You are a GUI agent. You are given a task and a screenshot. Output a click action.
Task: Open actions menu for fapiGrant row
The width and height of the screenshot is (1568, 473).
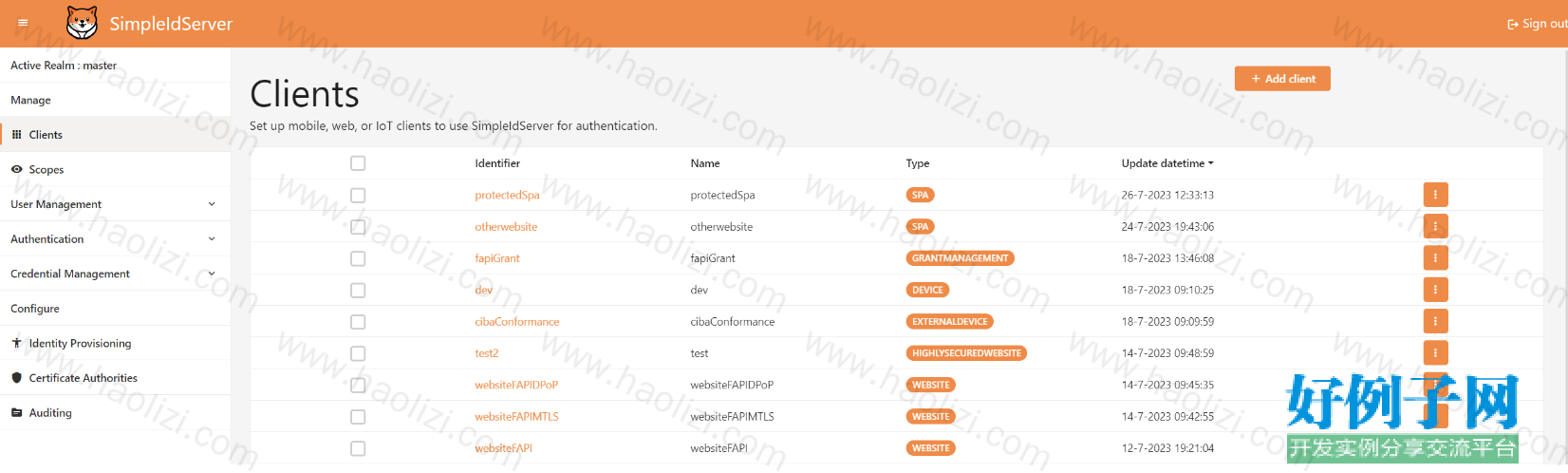click(1435, 258)
